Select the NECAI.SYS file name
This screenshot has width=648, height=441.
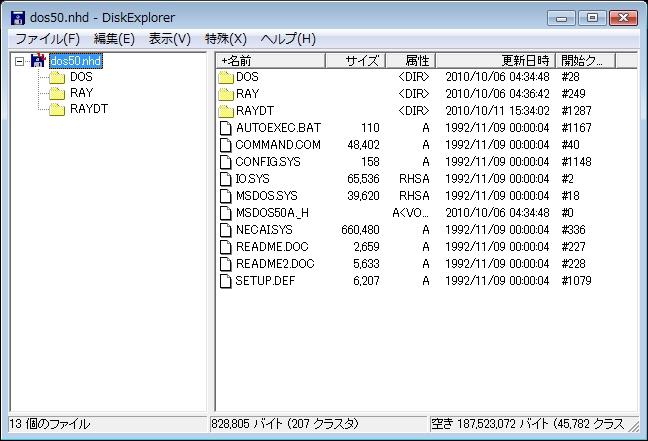(264, 230)
